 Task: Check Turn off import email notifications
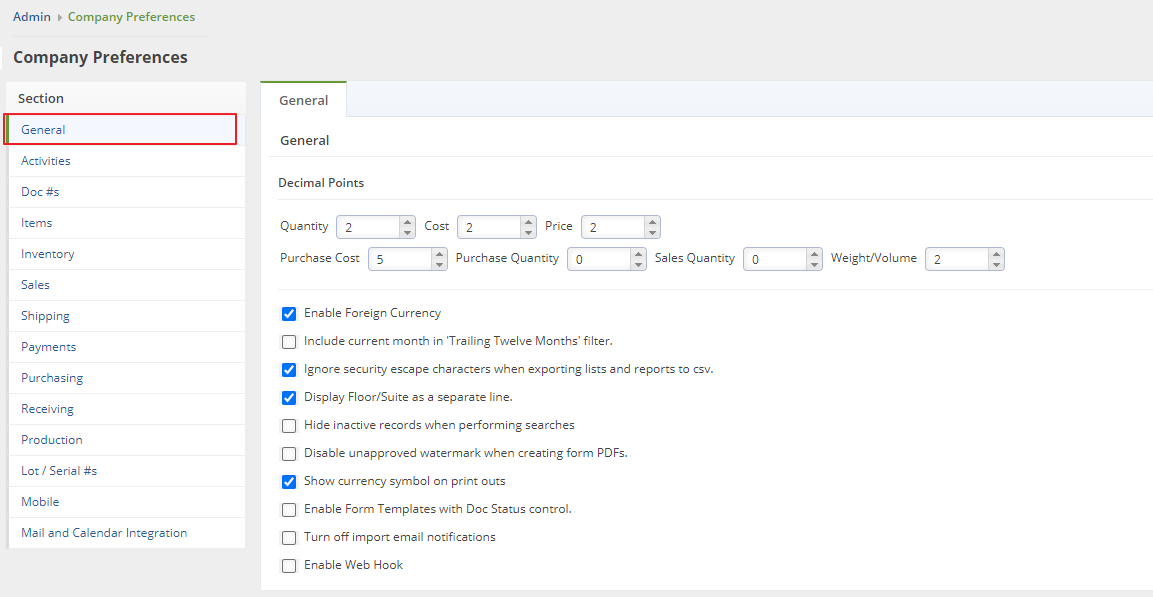289,537
